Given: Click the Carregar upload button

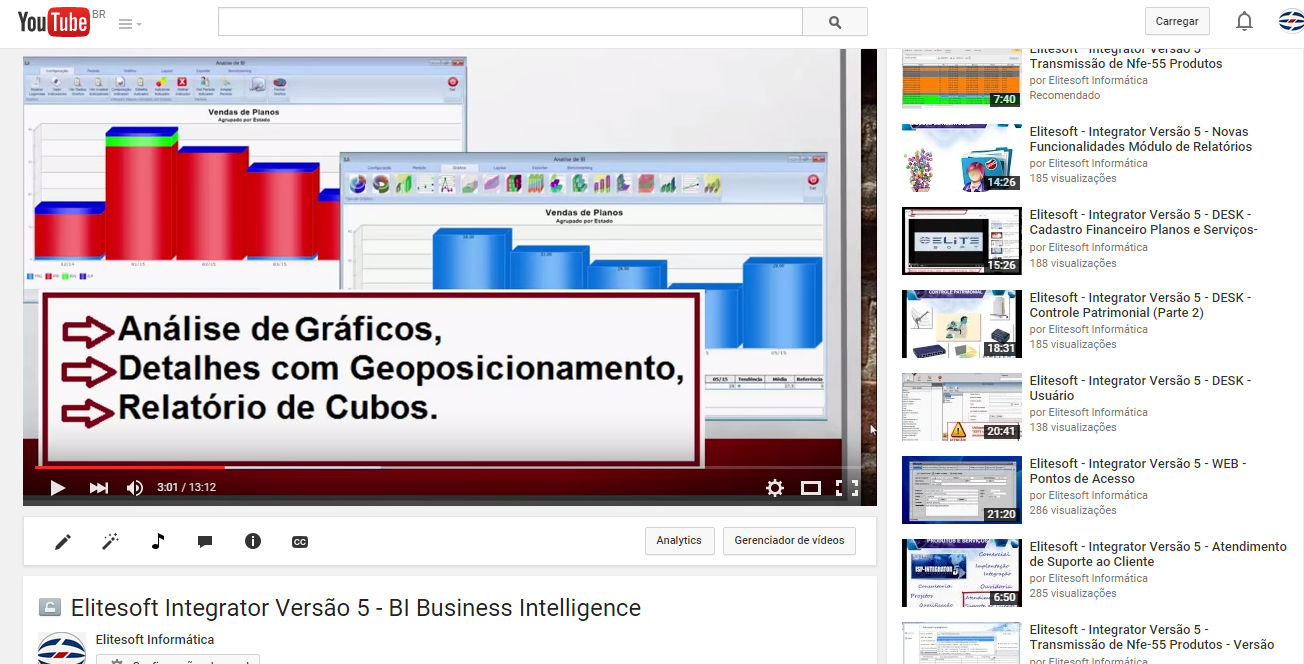Looking at the screenshot, I should point(1177,21).
